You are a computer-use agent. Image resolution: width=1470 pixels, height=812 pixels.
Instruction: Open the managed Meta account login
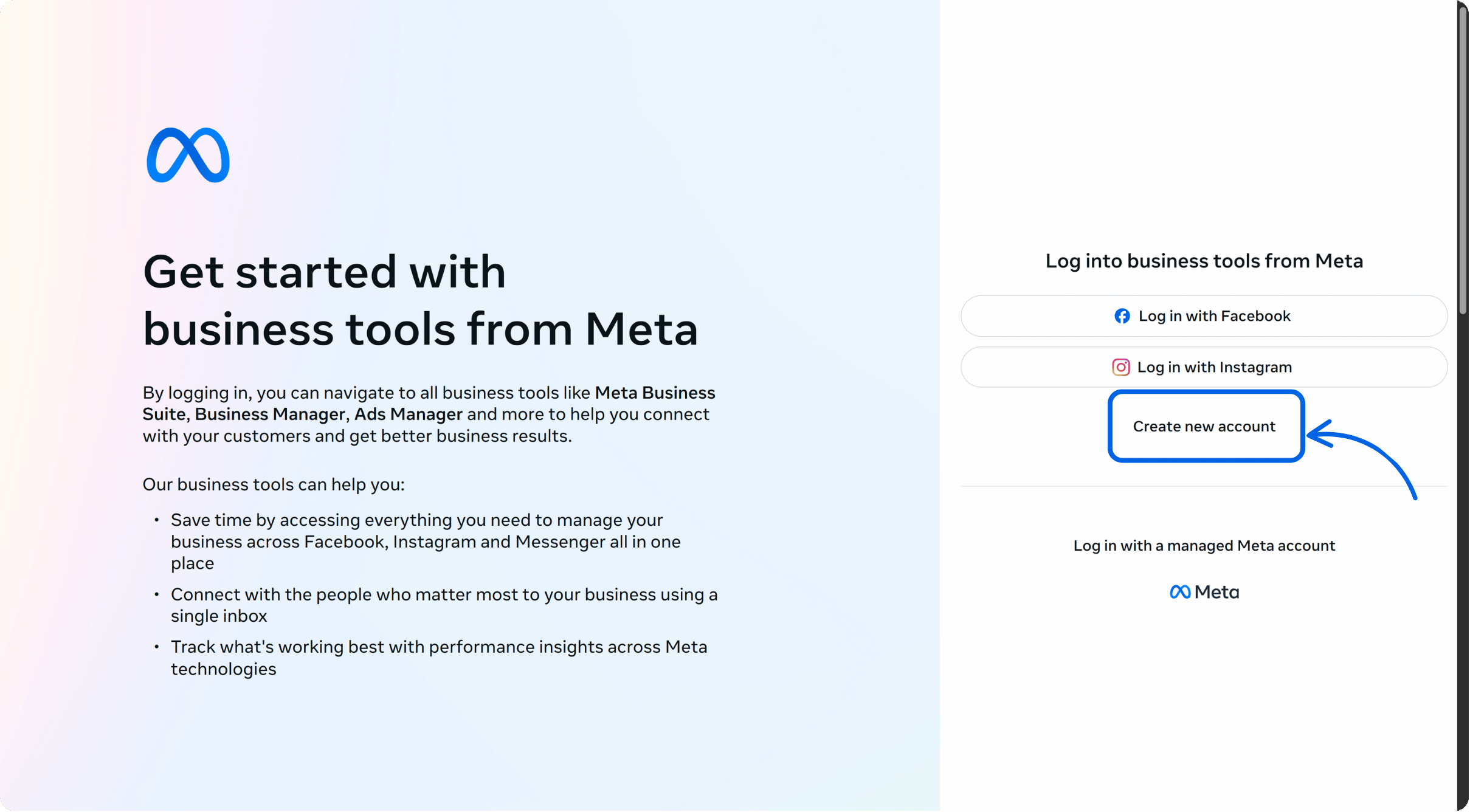(1204, 545)
